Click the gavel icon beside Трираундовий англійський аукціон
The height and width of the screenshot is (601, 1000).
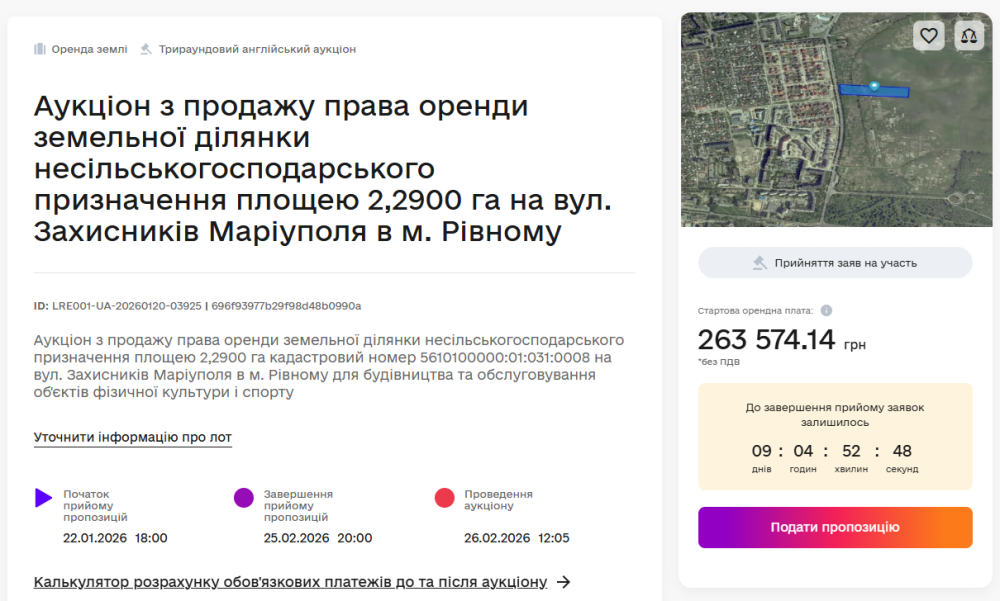point(146,49)
